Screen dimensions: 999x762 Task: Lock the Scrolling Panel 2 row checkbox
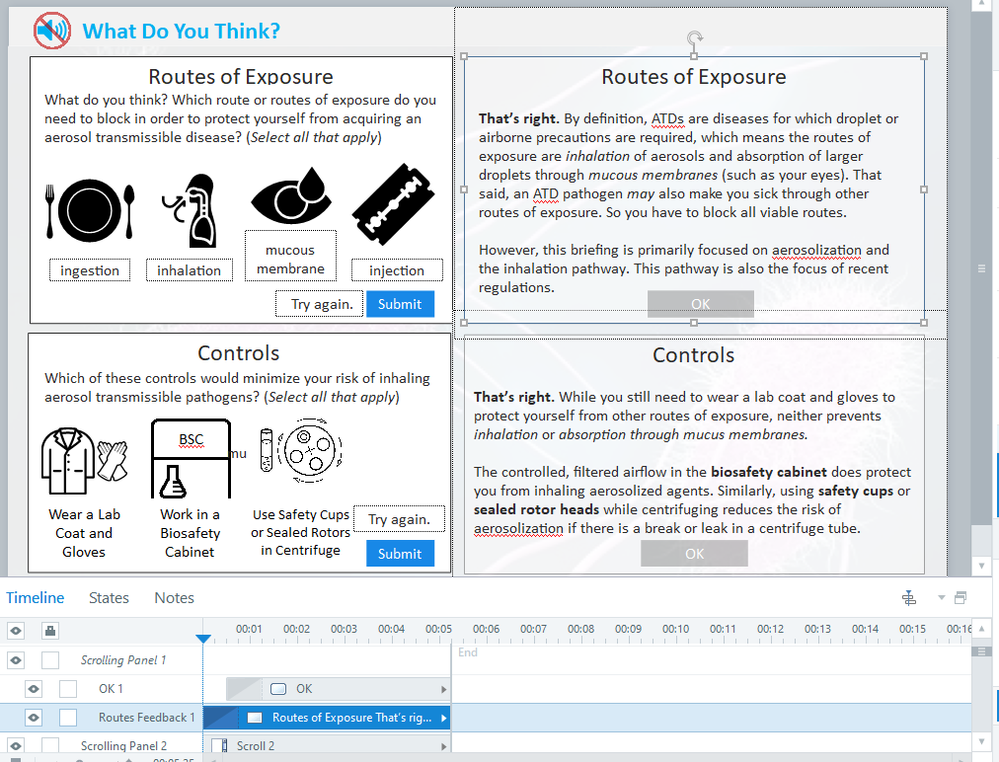pyautogui.click(x=50, y=745)
